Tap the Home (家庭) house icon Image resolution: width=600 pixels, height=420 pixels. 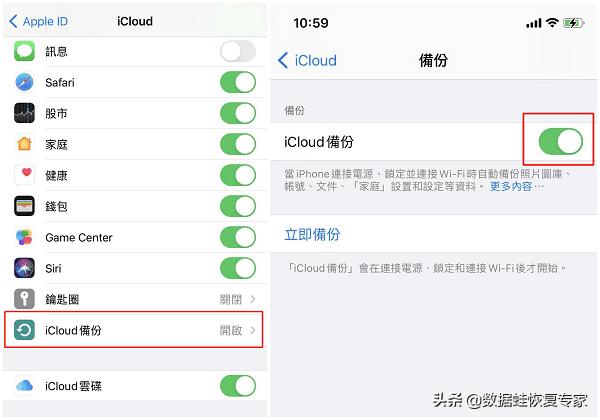[24, 144]
